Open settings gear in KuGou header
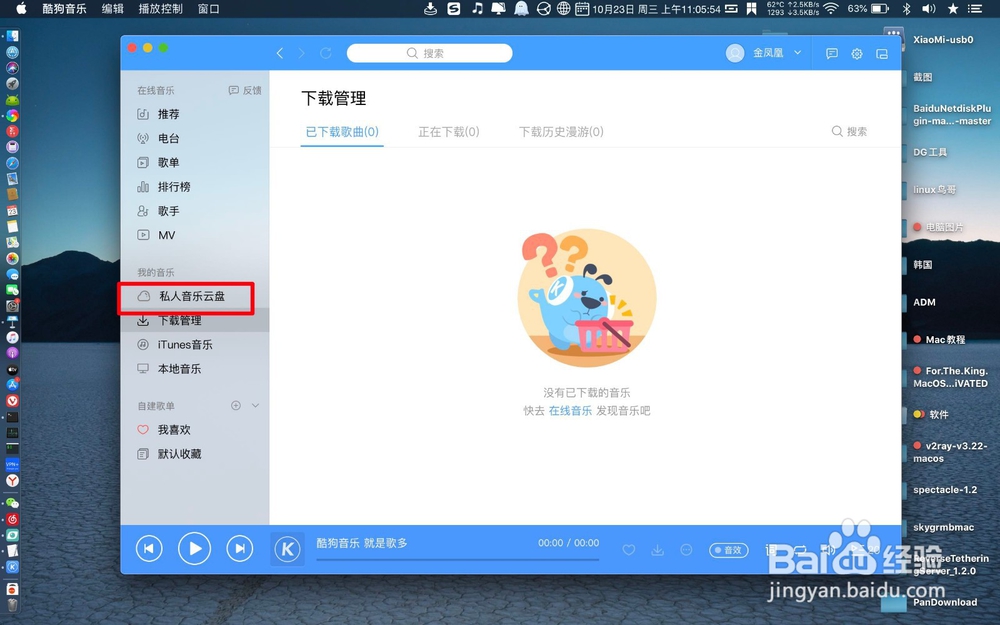This screenshot has height=625, width=1000. pos(857,54)
